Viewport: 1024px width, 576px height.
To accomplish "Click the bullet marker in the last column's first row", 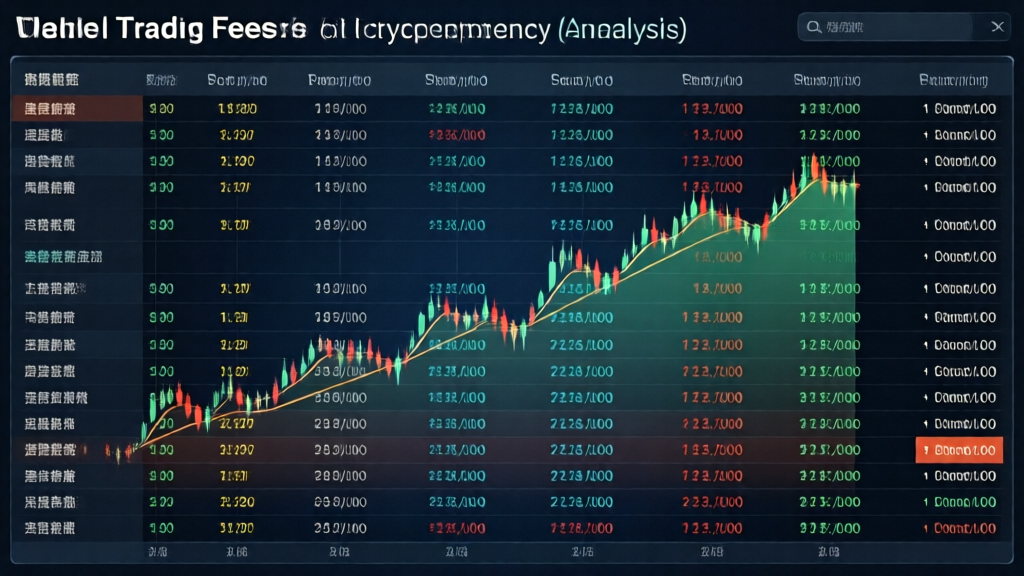I will (926, 109).
